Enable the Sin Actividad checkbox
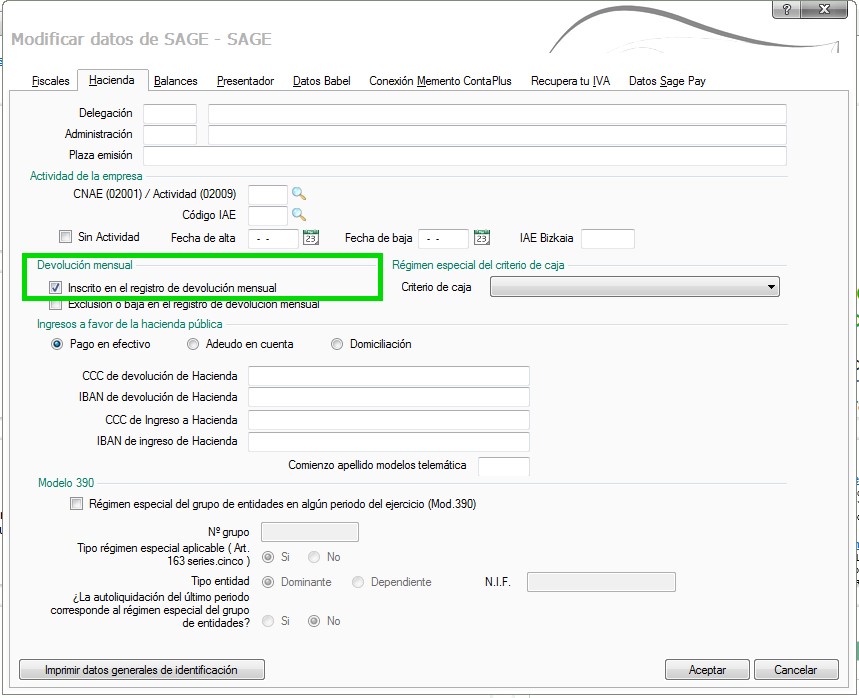The height and width of the screenshot is (698, 859). click(x=65, y=237)
